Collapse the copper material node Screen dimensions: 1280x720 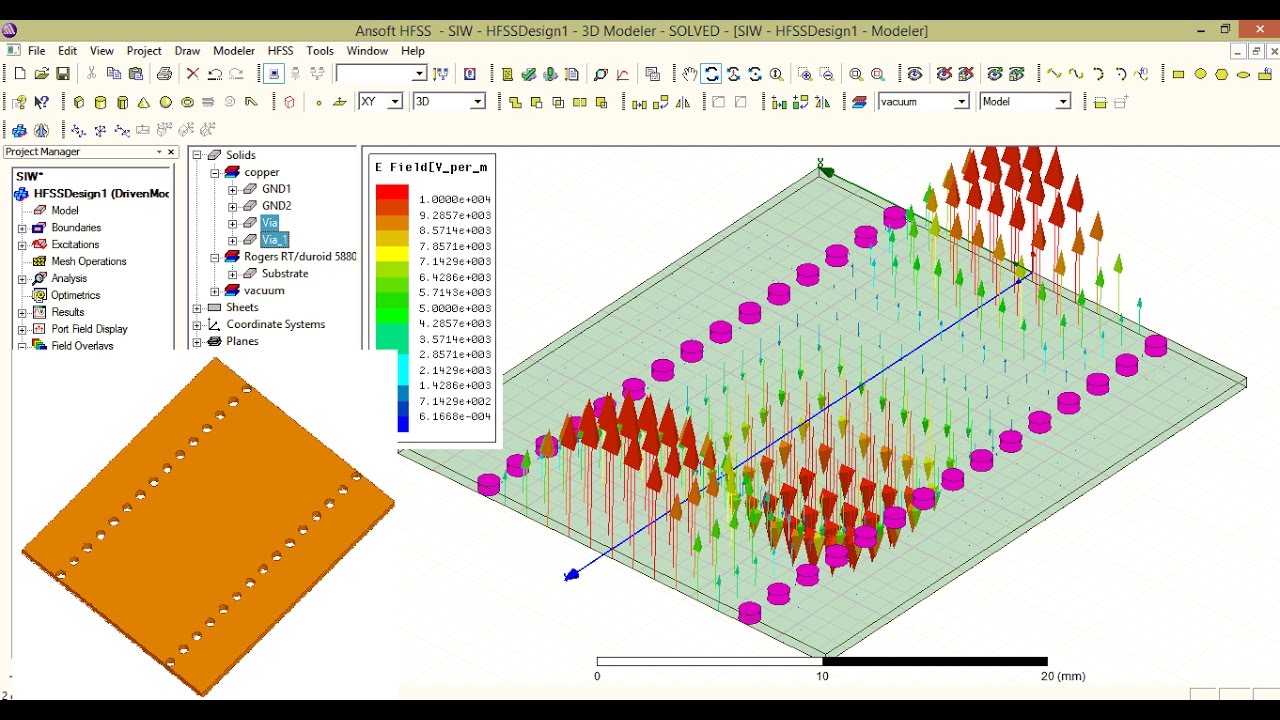[215, 173]
